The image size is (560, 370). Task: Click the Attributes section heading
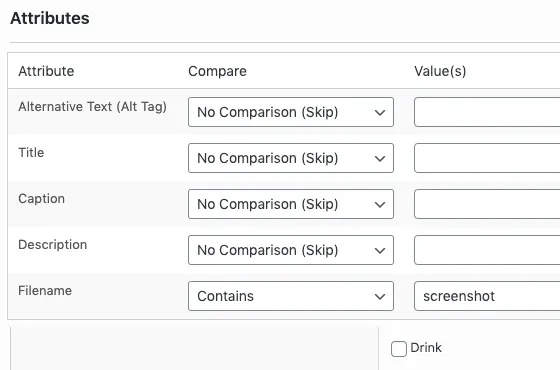coord(50,18)
